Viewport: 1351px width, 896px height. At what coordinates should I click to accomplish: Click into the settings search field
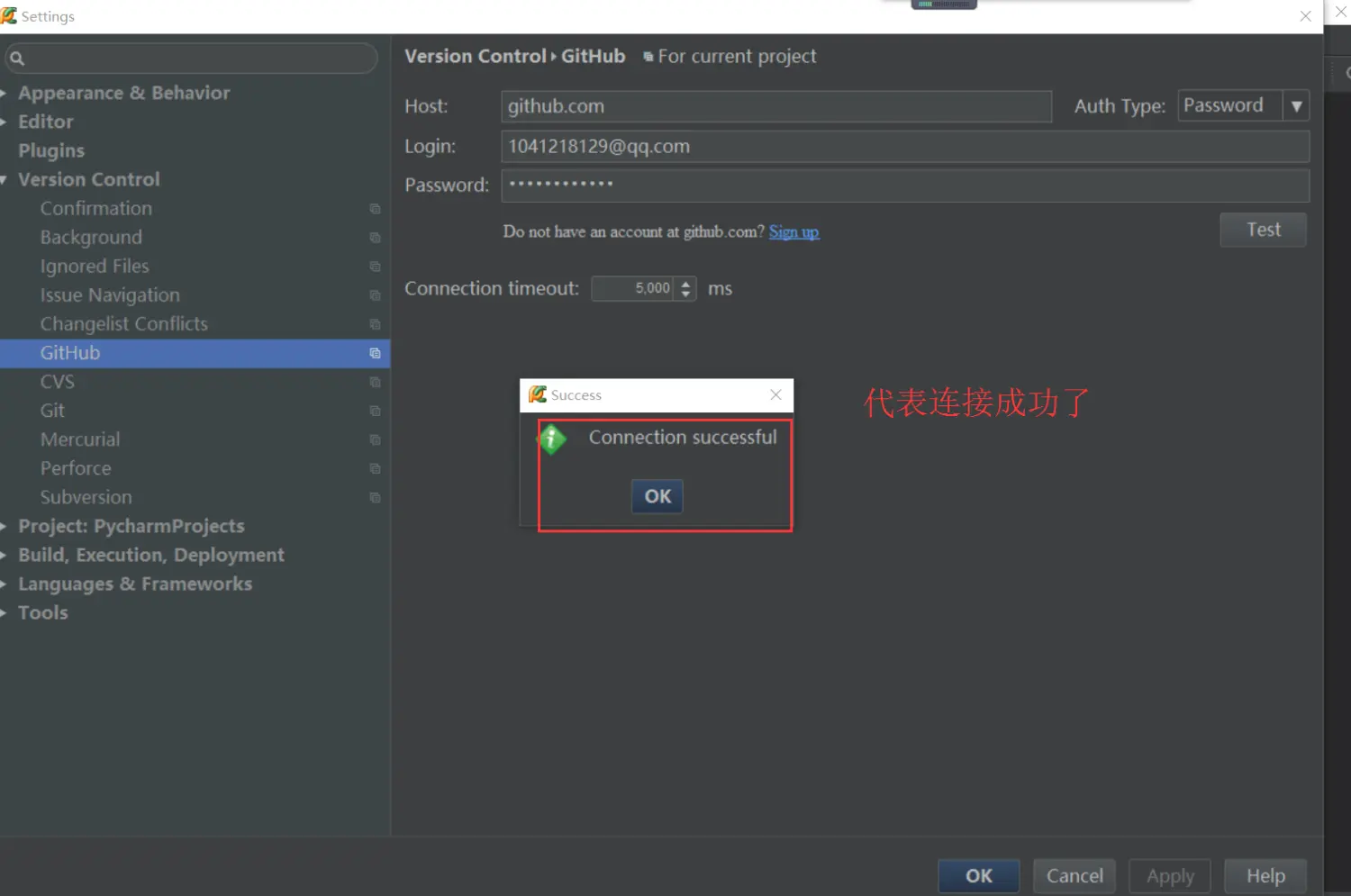click(x=191, y=59)
